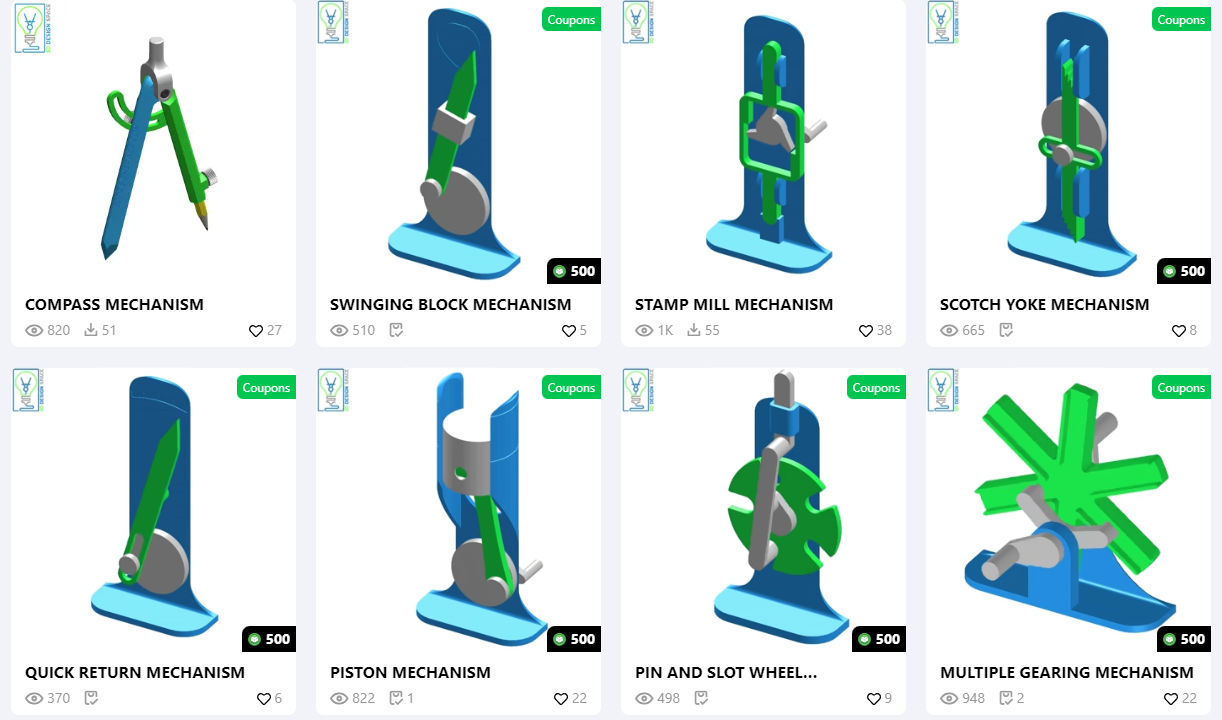Click the heart icon on Multiple Gearing Mechanism
The width and height of the screenshot is (1222, 720).
(x=1170, y=698)
